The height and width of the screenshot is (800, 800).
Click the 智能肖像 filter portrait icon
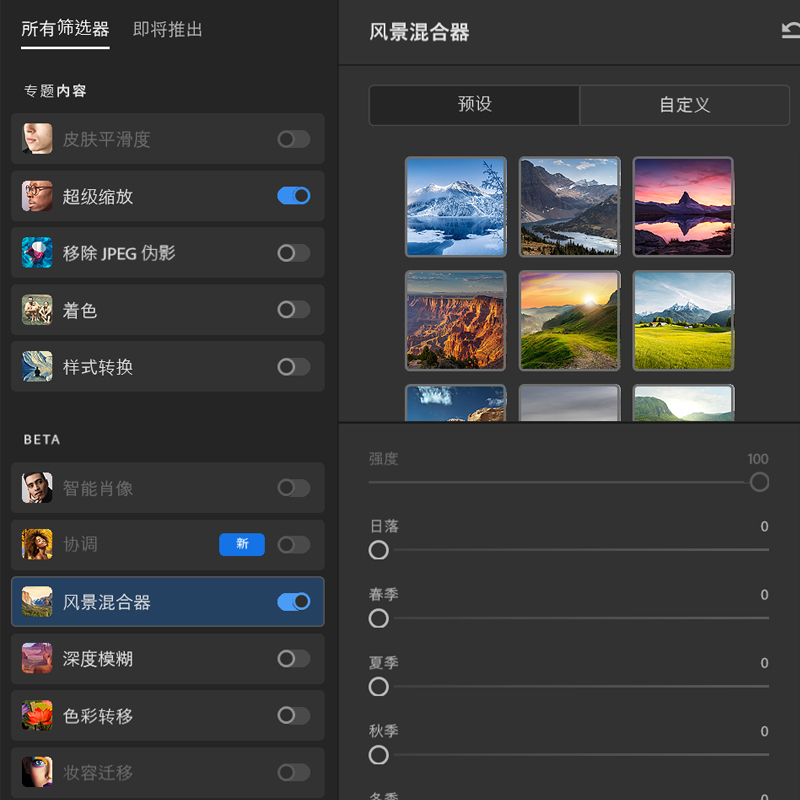coord(37,488)
